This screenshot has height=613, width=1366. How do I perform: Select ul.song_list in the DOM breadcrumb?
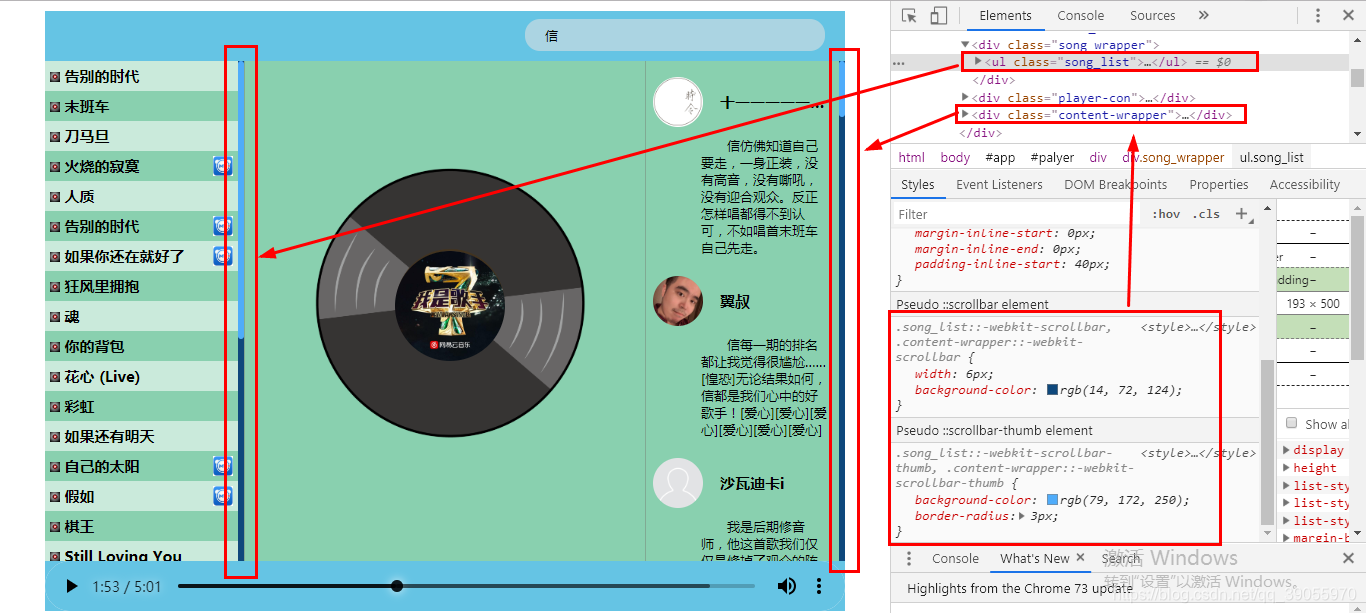[x=1271, y=157]
